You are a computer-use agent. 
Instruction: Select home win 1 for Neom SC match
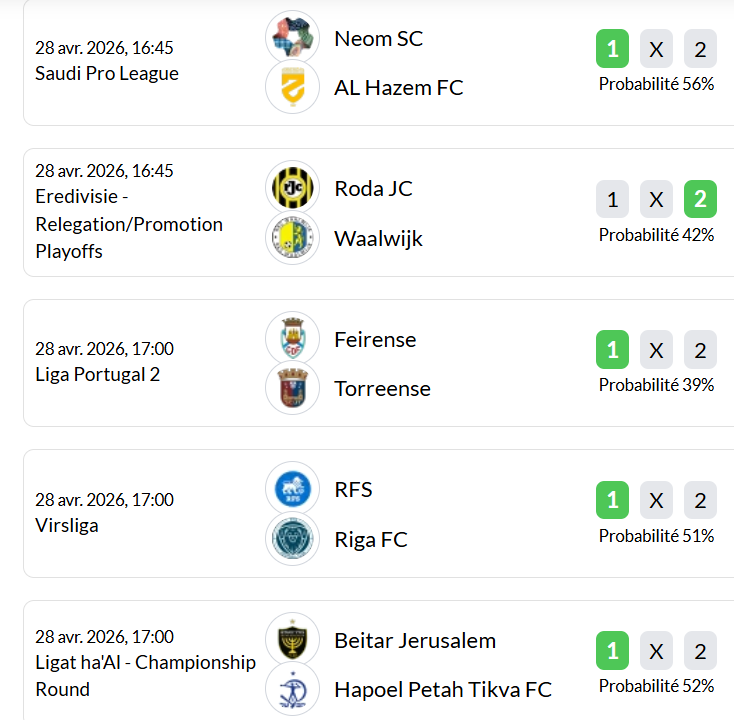point(612,49)
